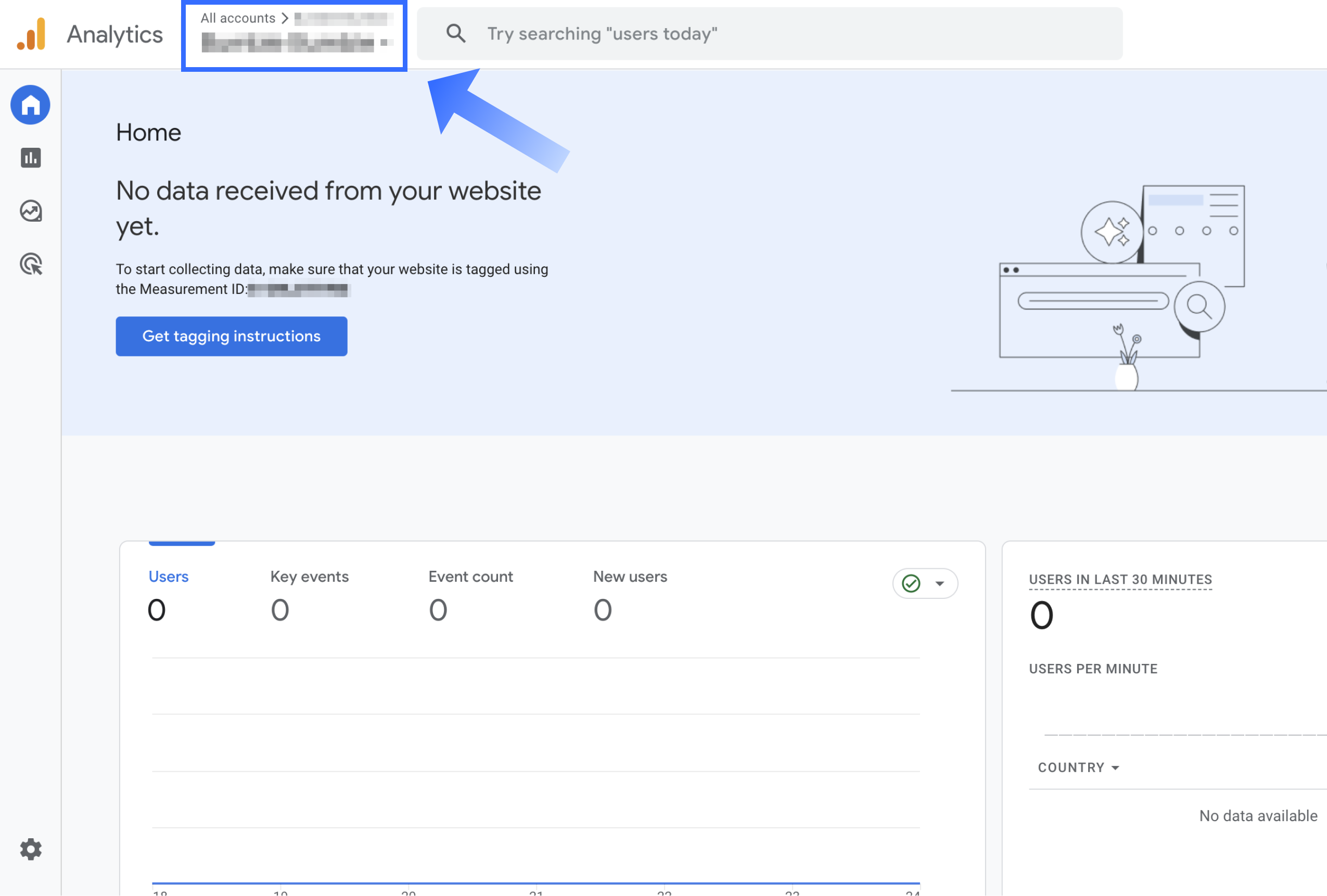This screenshot has width=1327, height=896.
Task: Switch to the Event count metric
Action: click(x=470, y=577)
